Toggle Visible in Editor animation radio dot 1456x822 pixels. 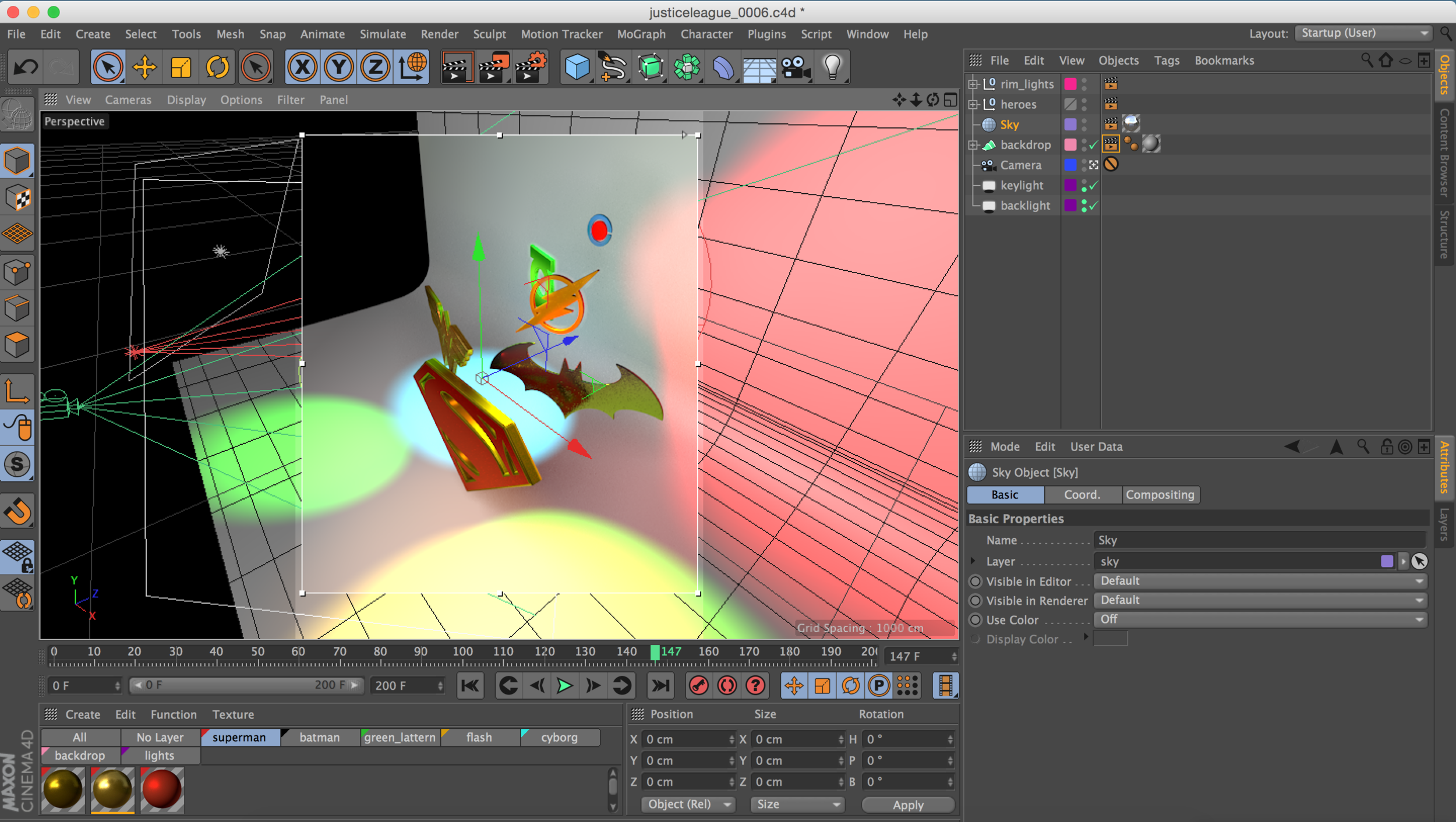coord(976,582)
